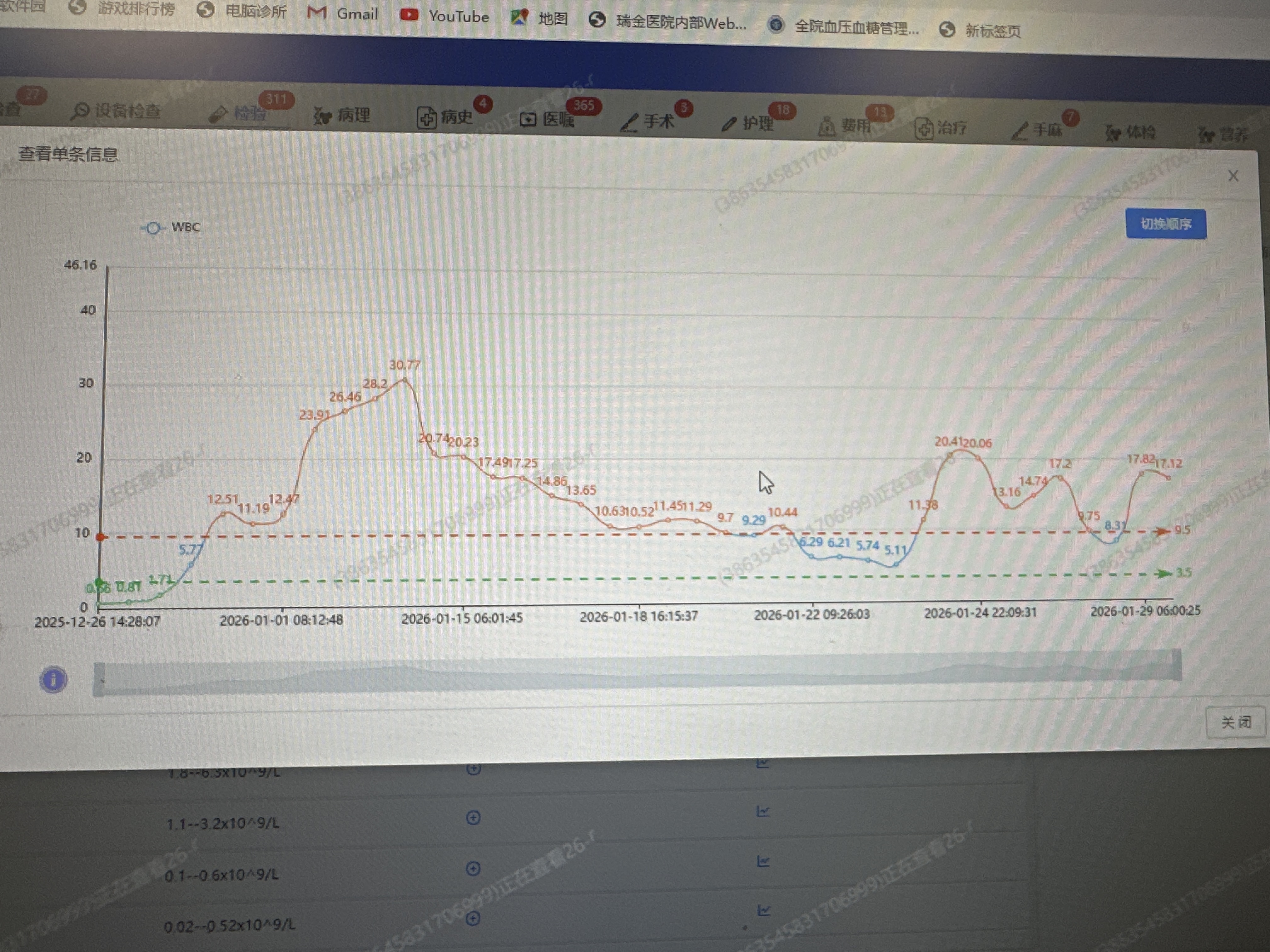
Task: Click the 病史 tab icon
Action: pos(426,118)
